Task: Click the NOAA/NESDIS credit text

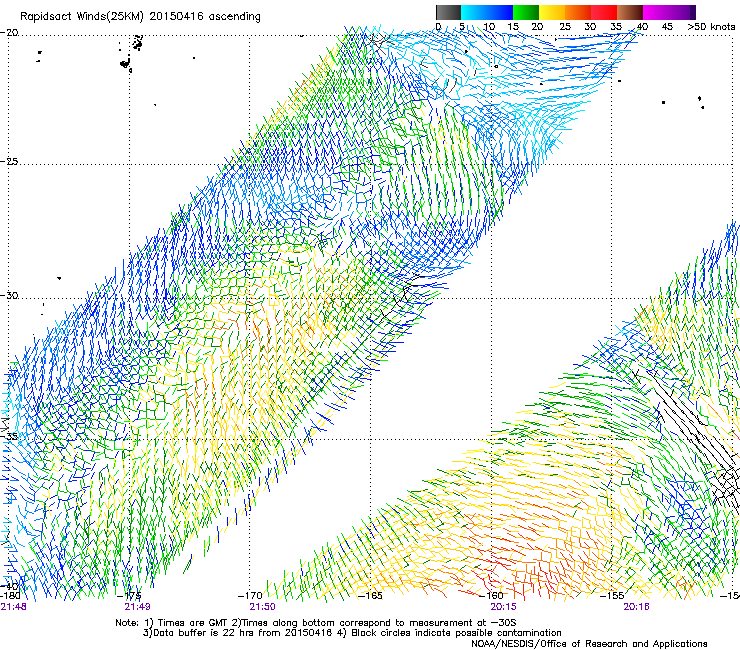Action: coord(589,643)
